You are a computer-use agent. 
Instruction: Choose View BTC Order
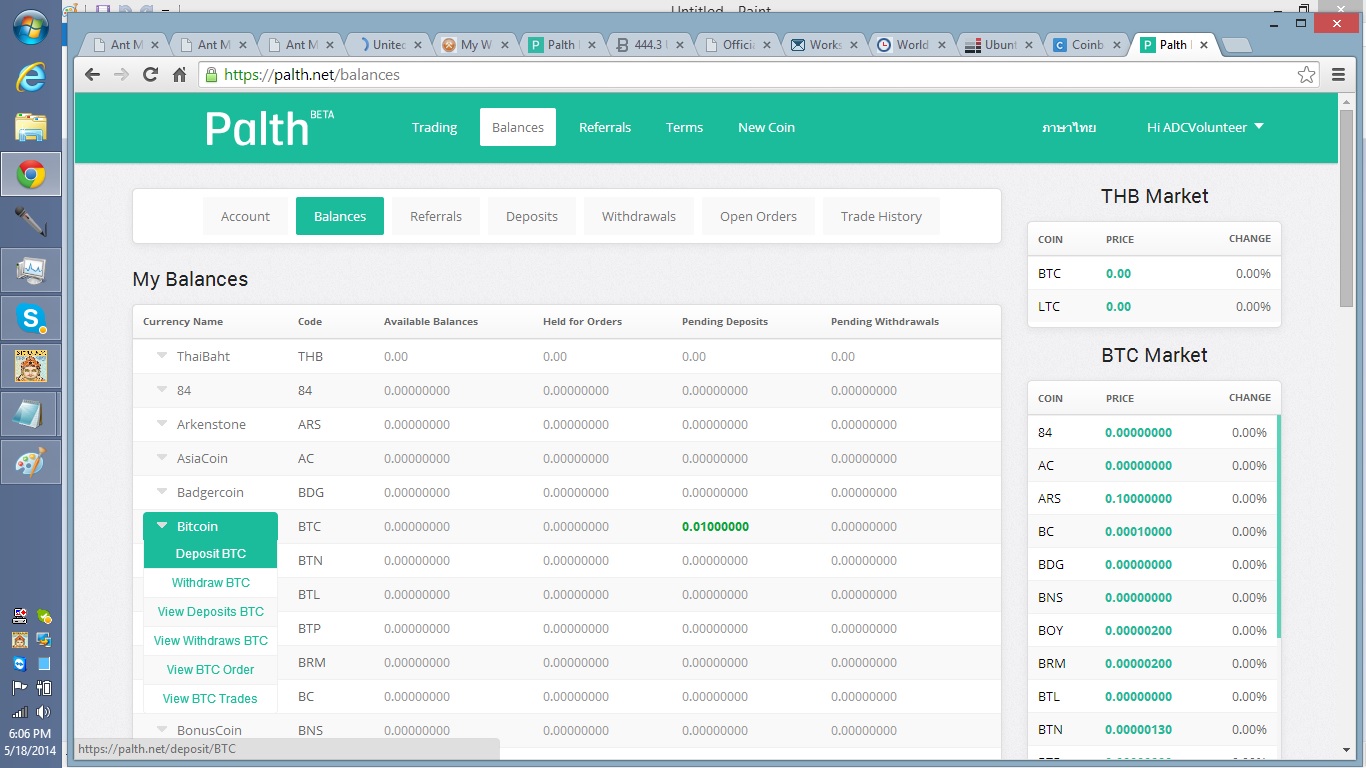click(x=210, y=669)
